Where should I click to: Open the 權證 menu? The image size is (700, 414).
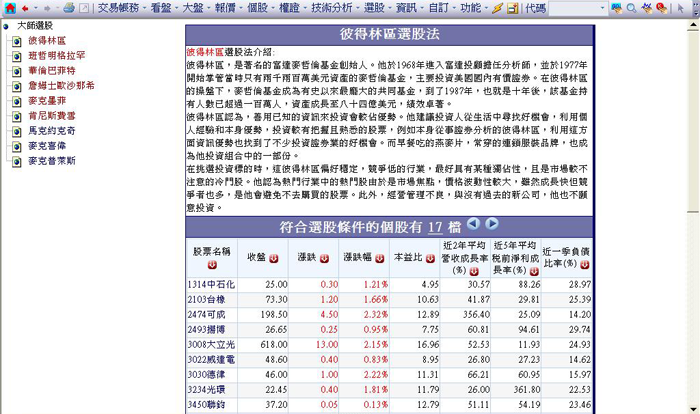click(289, 8)
